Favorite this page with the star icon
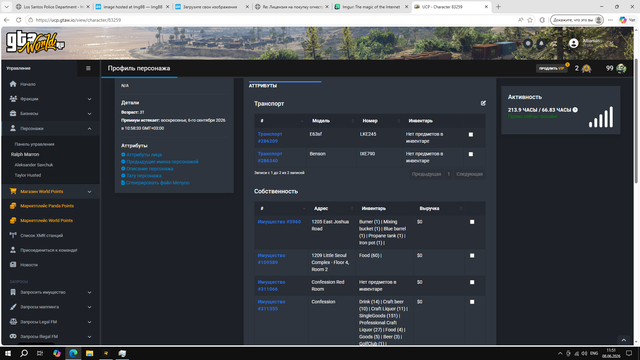 pyautogui.click(x=530, y=20)
